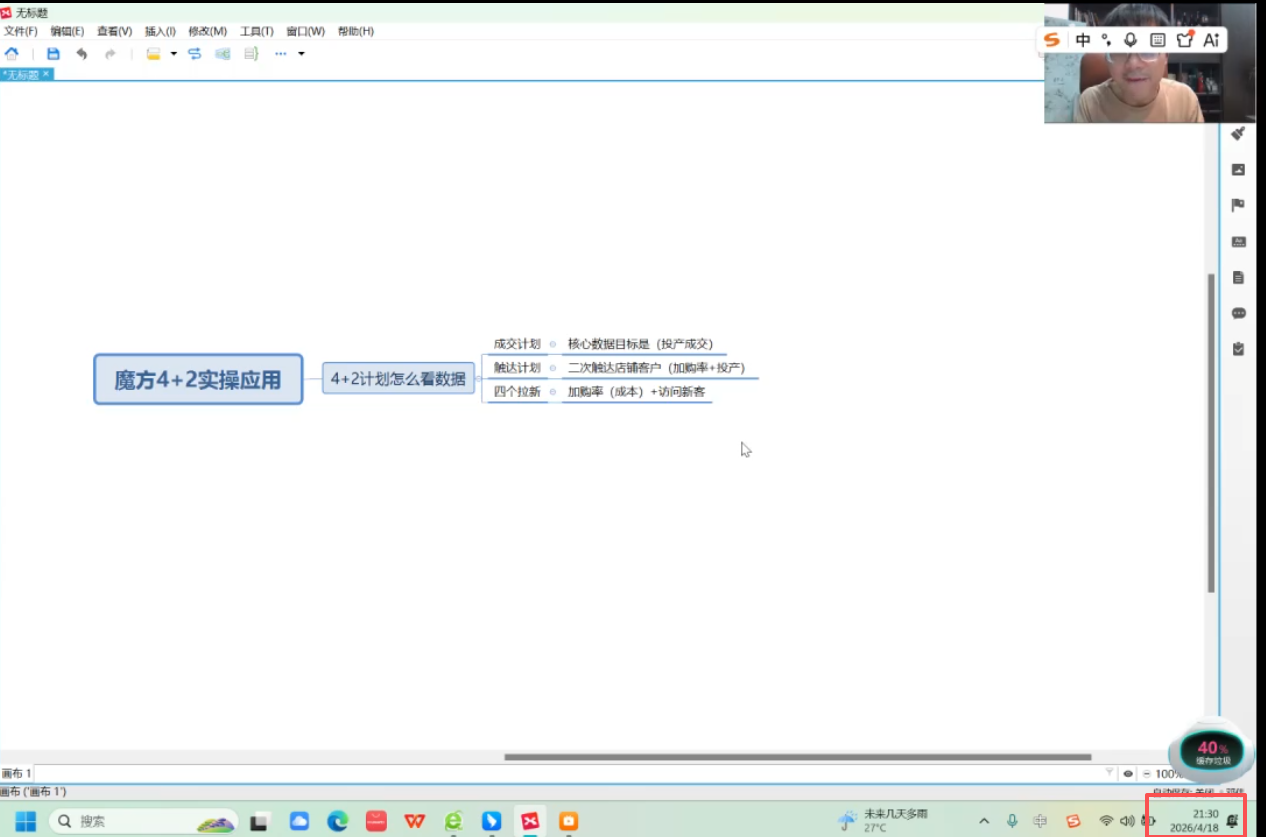Viewport: 1266px width, 837px height.
Task: Undo the last action
Action: (81, 54)
